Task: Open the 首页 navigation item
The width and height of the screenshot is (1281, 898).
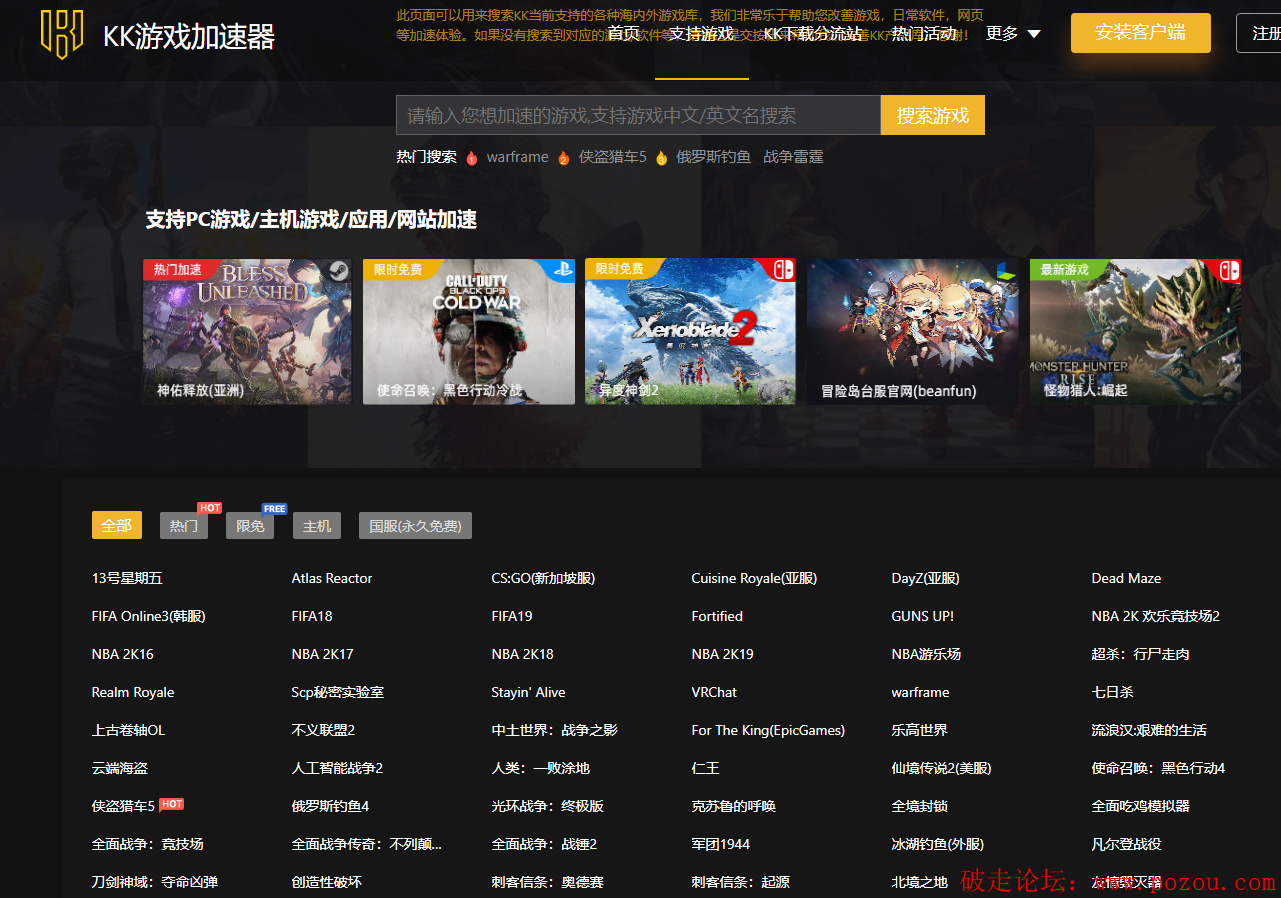Action: pyautogui.click(x=623, y=34)
